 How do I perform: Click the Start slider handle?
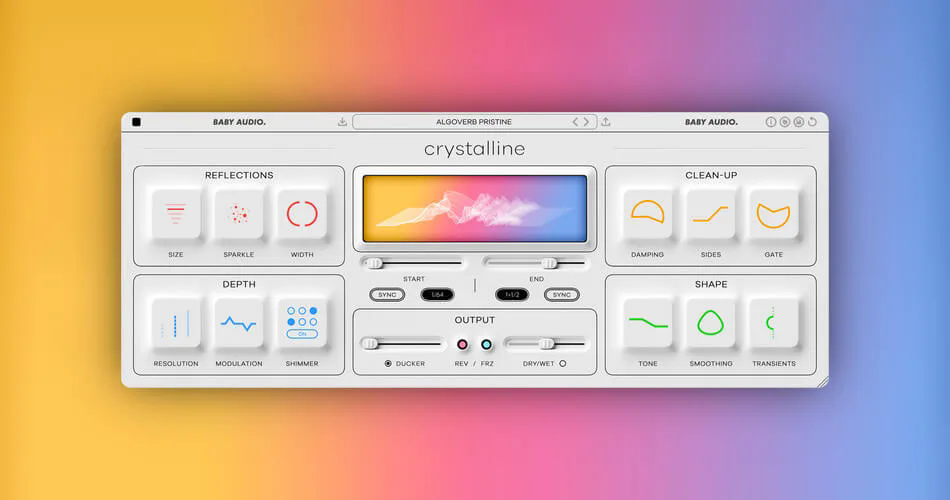[x=374, y=263]
